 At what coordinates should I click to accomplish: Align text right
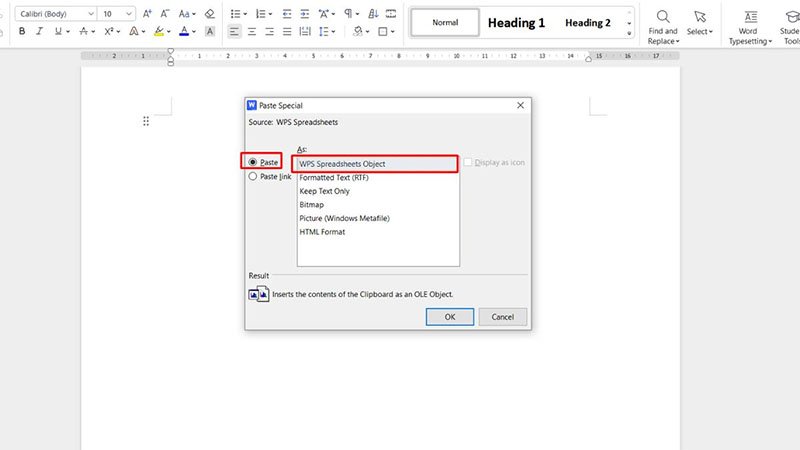click(x=269, y=32)
